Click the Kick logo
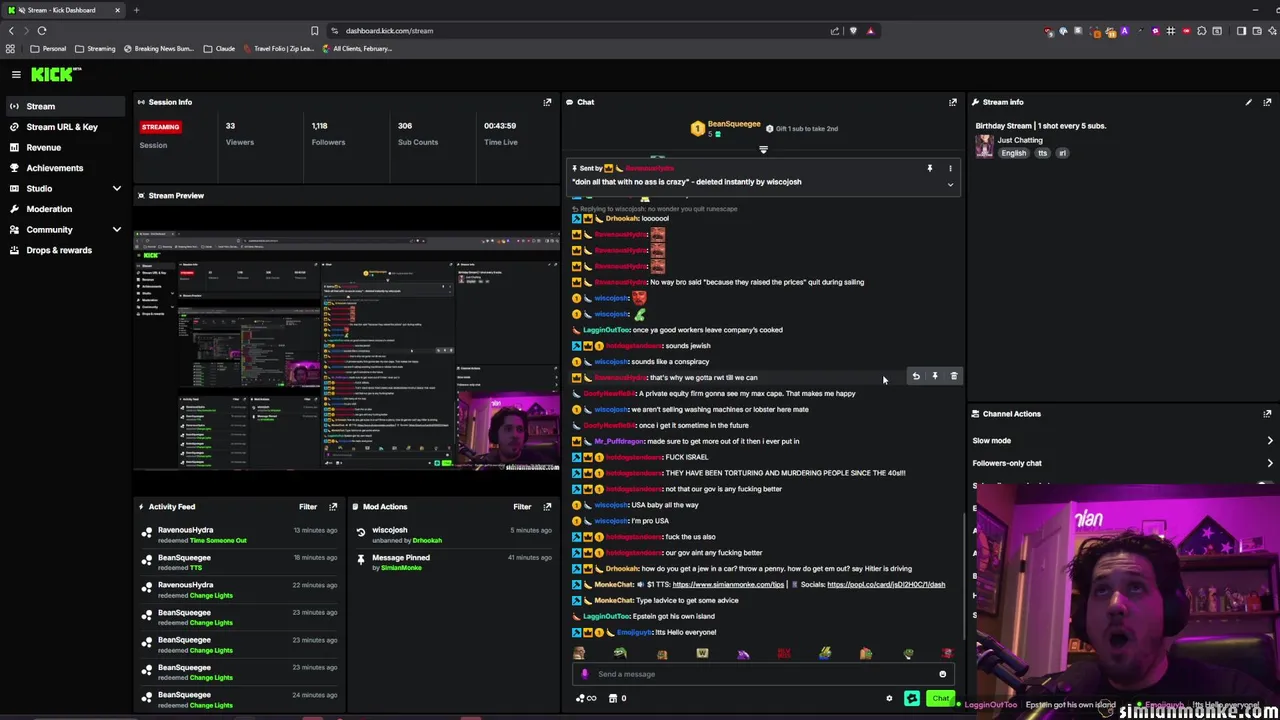The width and height of the screenshot is (1280, 720). (54, 74)
